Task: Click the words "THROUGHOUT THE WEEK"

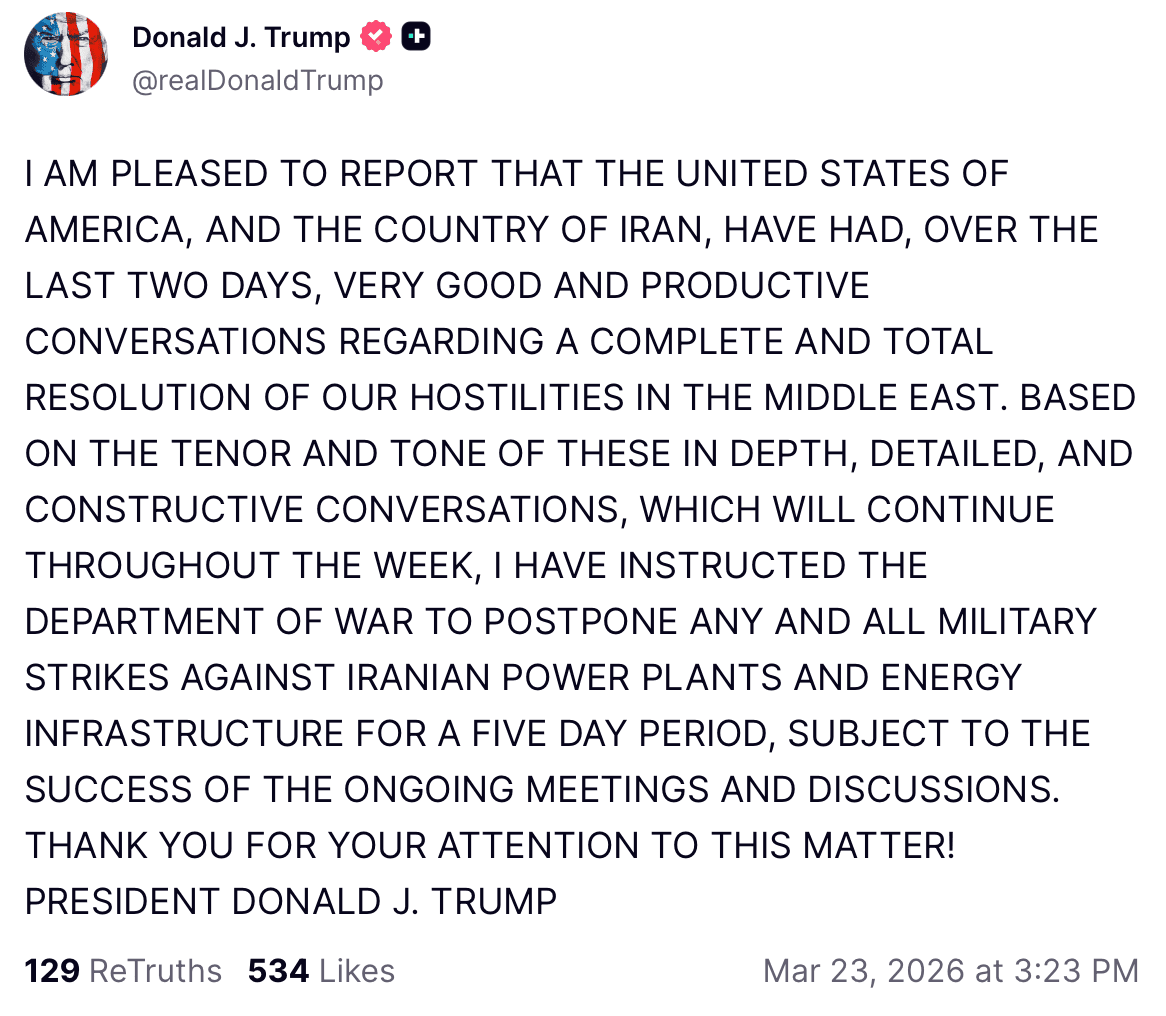Action: click(x=244, y=566)
